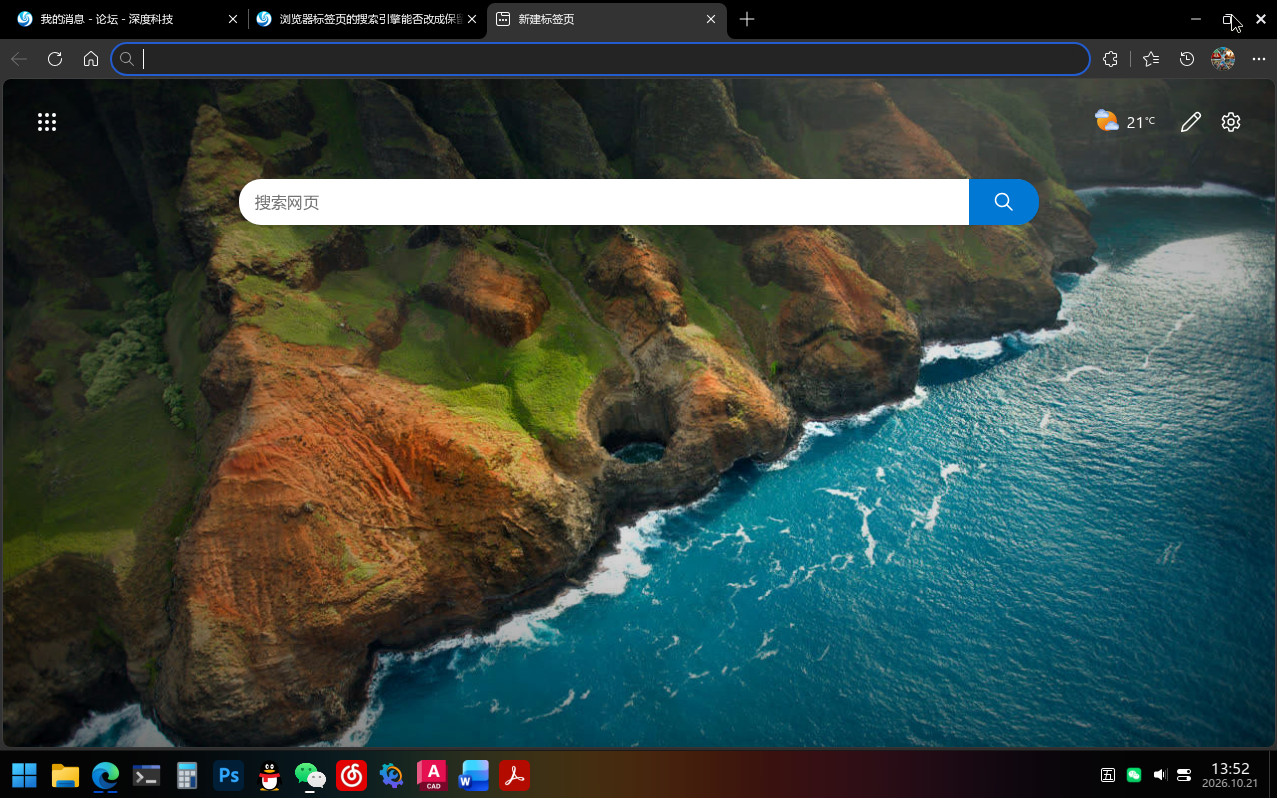Open the profile avatar in the toolbar
Screen dimensions: 1277x798
click(x=1223, y=59)
